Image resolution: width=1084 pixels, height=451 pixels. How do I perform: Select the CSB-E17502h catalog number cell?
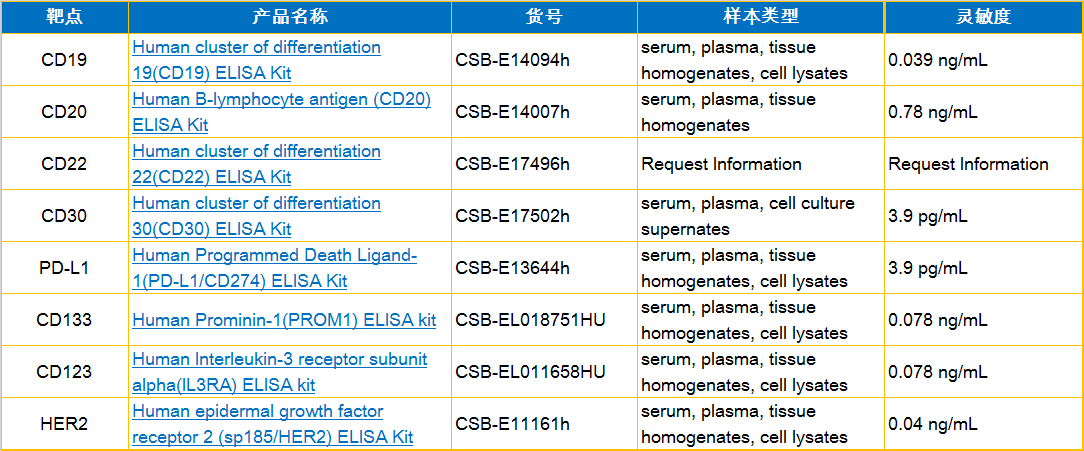(x=512, y=216)
